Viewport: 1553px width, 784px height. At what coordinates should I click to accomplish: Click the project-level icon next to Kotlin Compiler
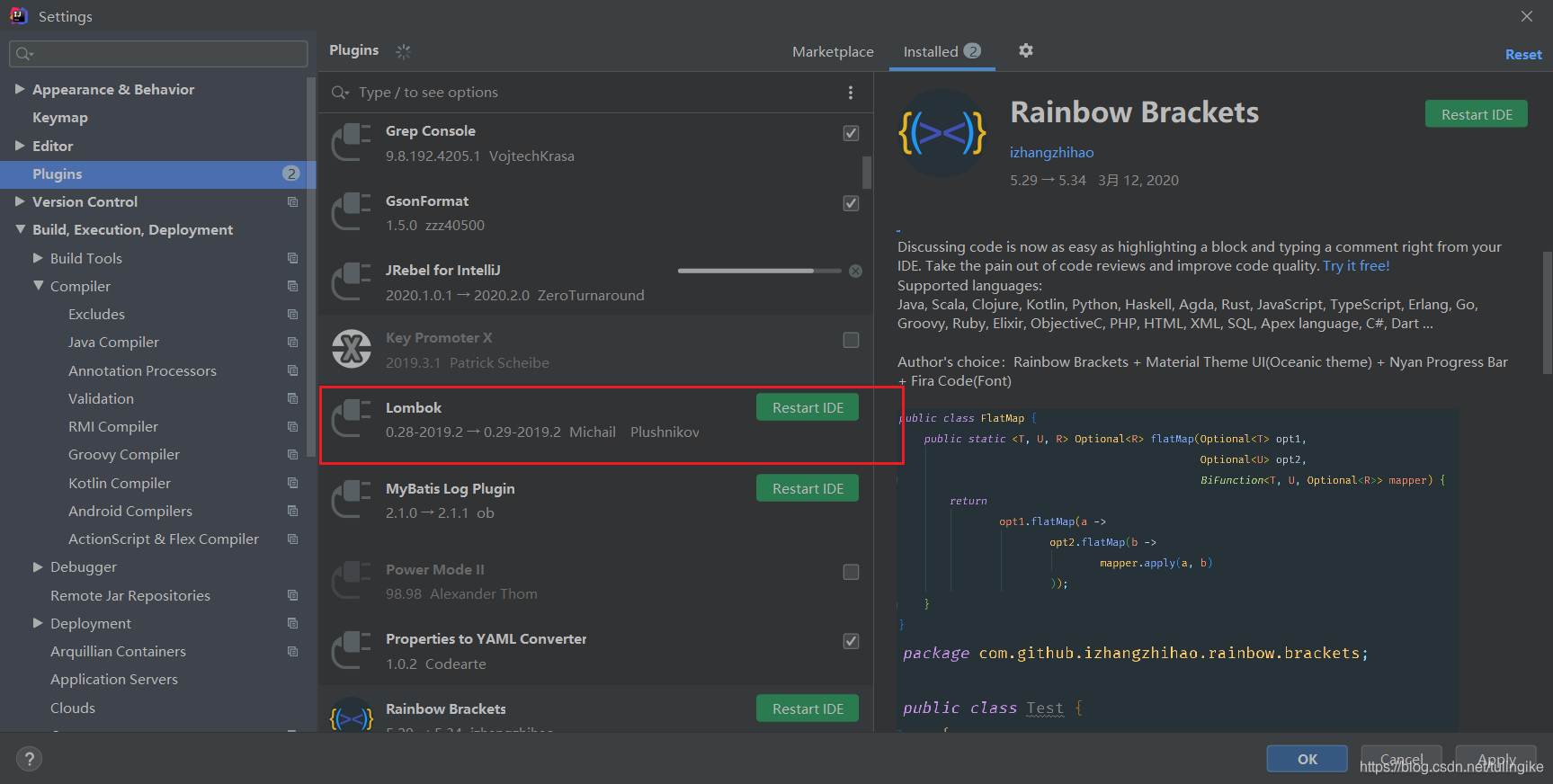point(292,483)
